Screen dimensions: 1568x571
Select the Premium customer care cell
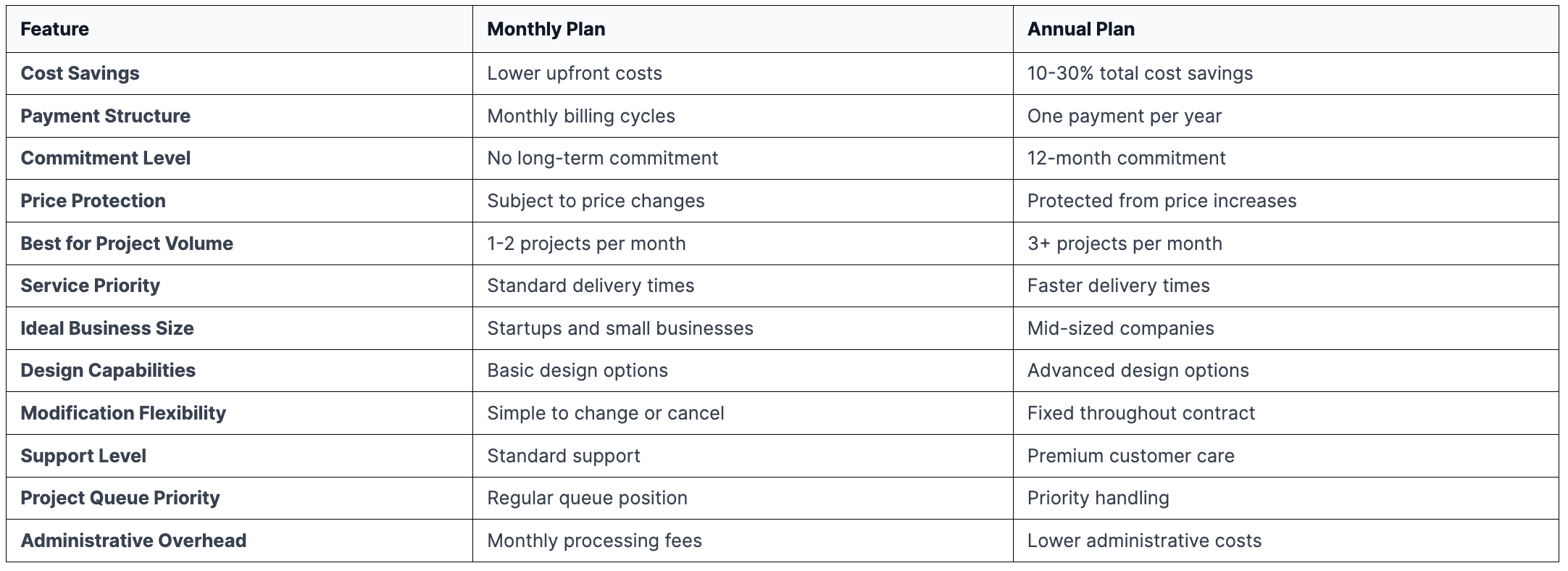1131,456
